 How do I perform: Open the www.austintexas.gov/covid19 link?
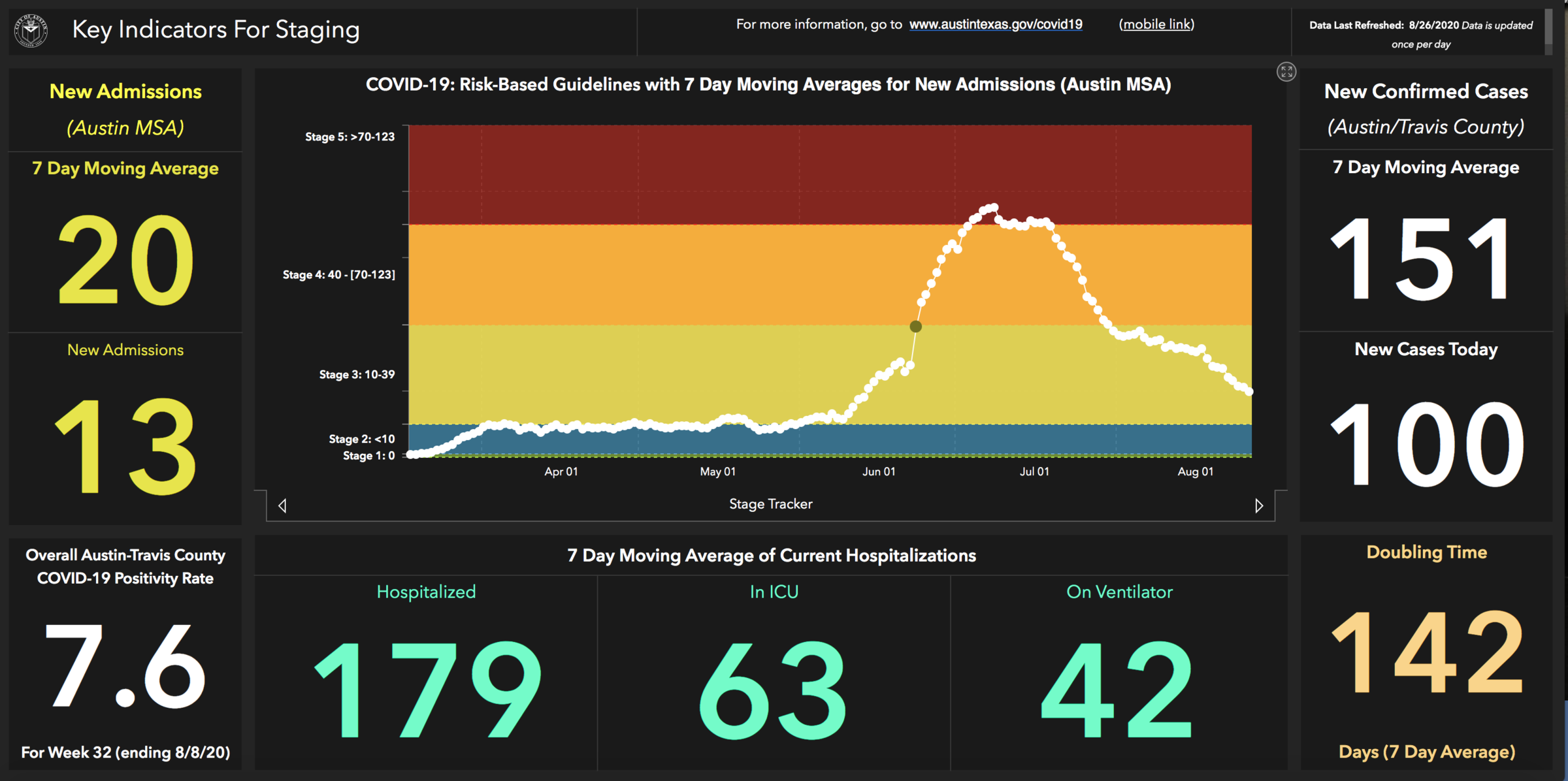[995, 25]
